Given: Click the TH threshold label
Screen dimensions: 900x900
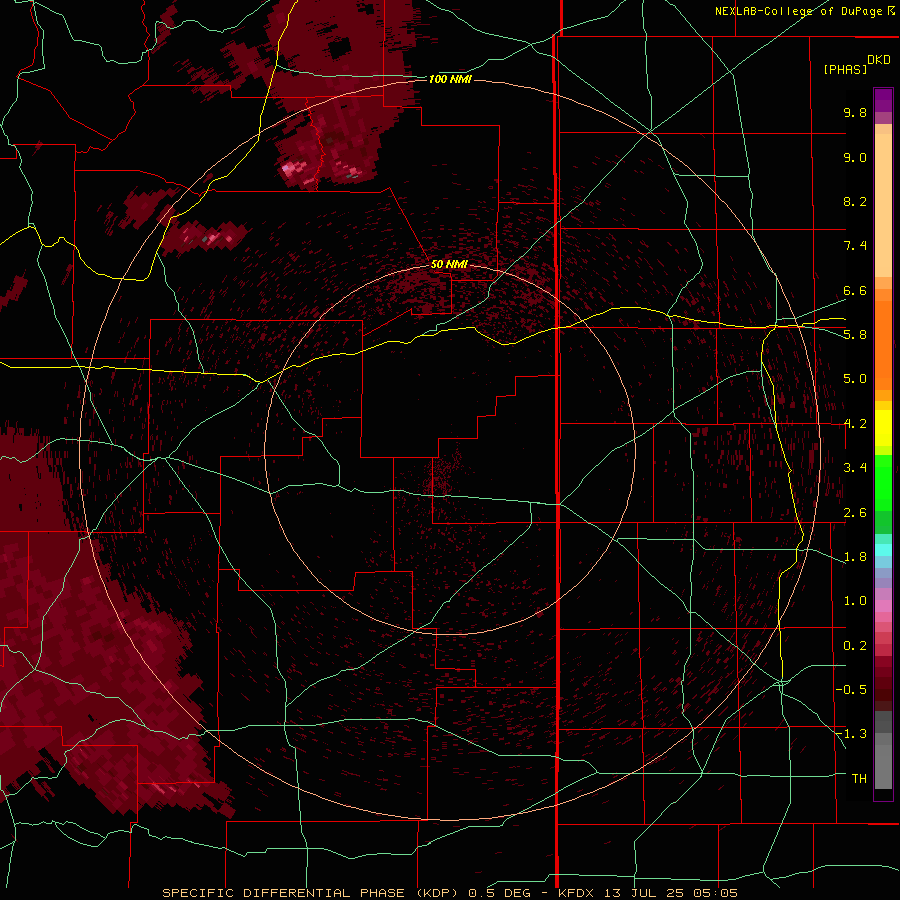Looking at the screenshot, I should (859, 779).
